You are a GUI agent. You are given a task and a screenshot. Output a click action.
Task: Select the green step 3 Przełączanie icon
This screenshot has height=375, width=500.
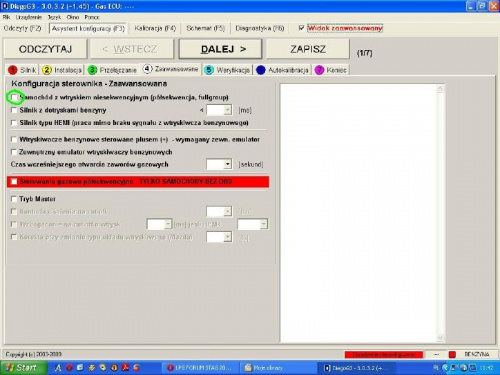click(92, 70)
